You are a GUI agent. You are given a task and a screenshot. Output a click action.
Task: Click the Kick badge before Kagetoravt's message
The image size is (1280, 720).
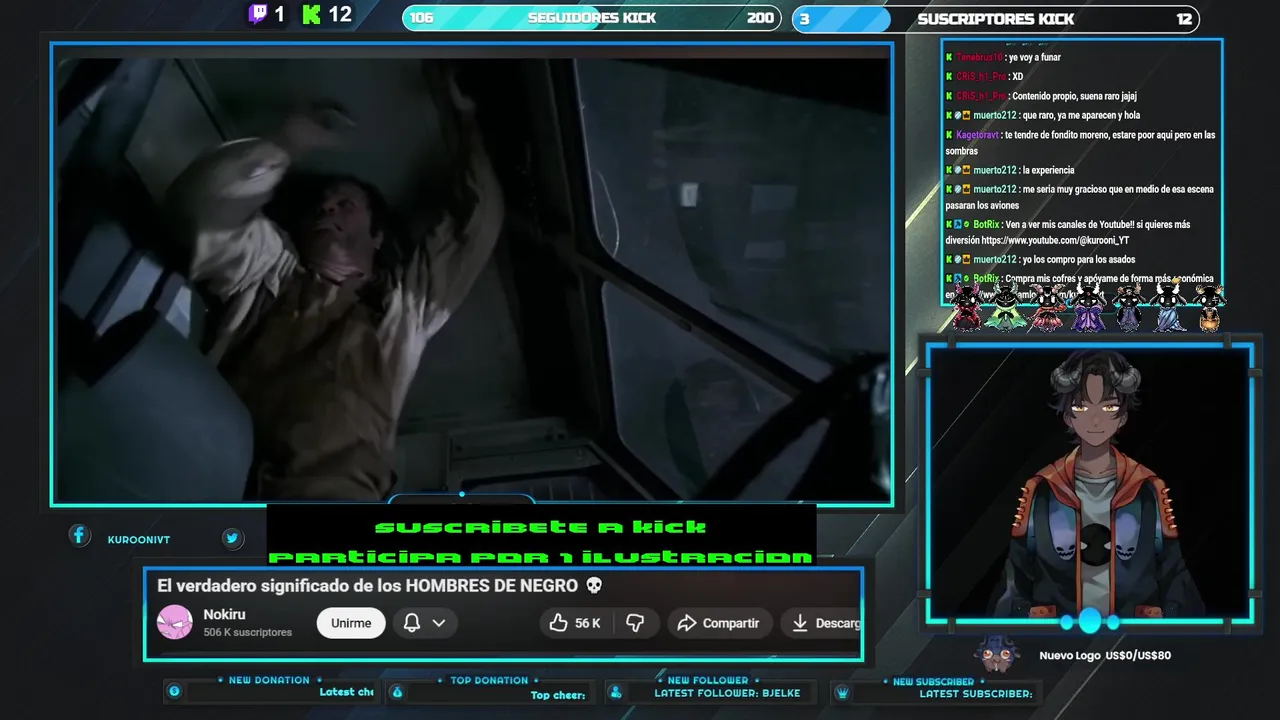point(949,134)
